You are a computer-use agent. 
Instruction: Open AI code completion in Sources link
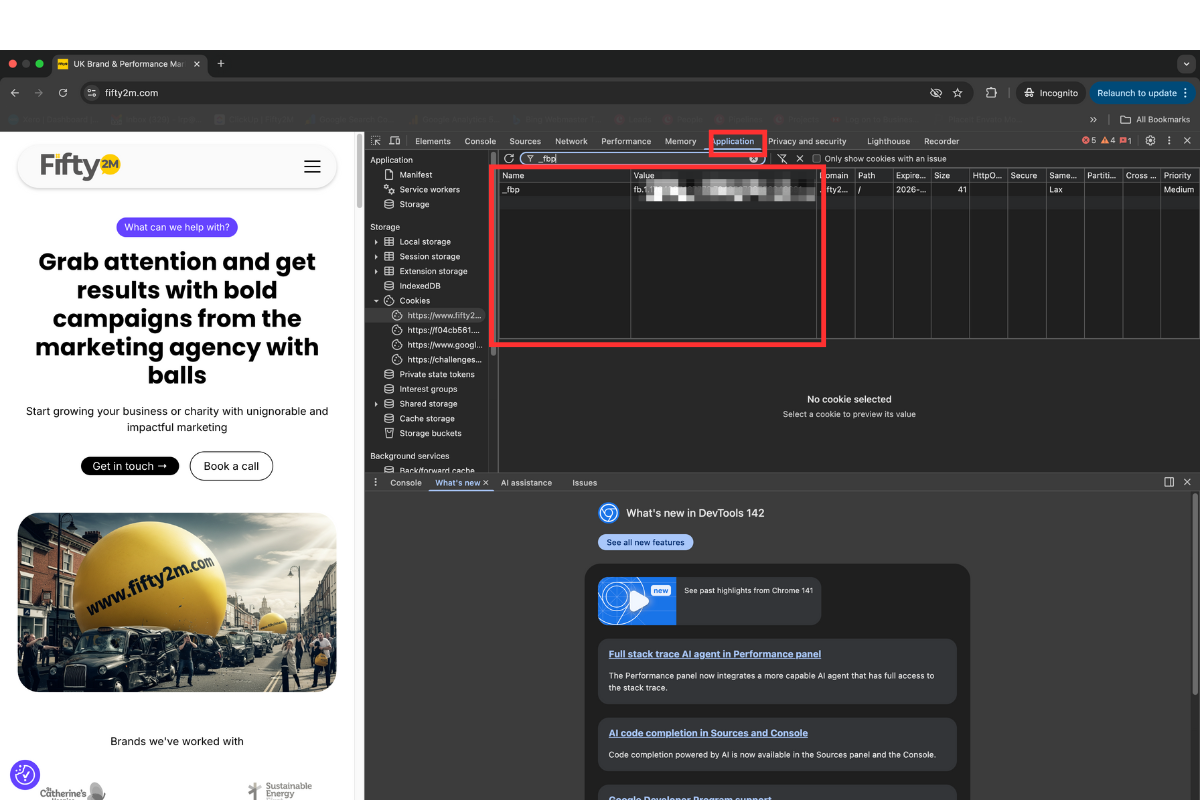tap(708, 733)
